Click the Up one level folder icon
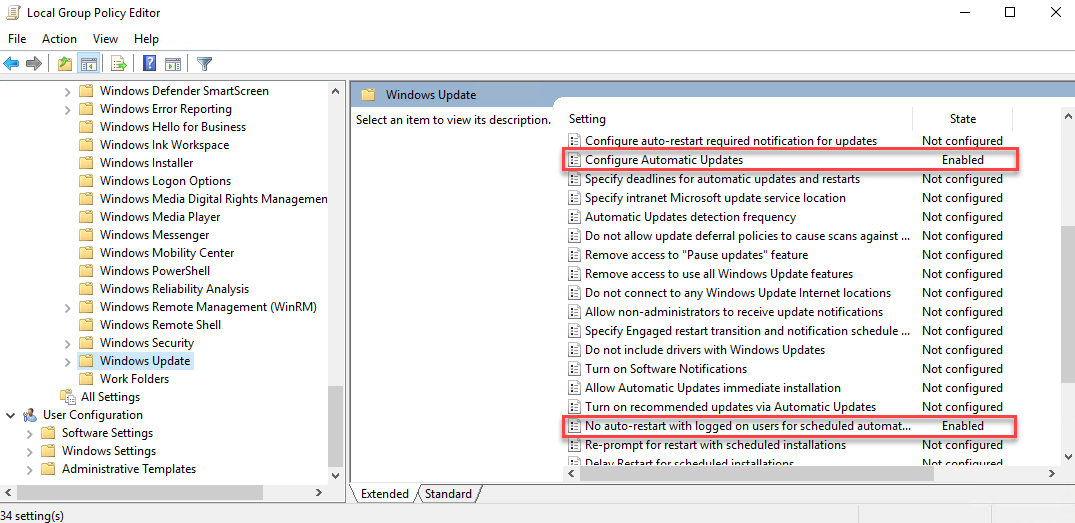Screen dimensions: 1075x523 [x=65, y=64]
